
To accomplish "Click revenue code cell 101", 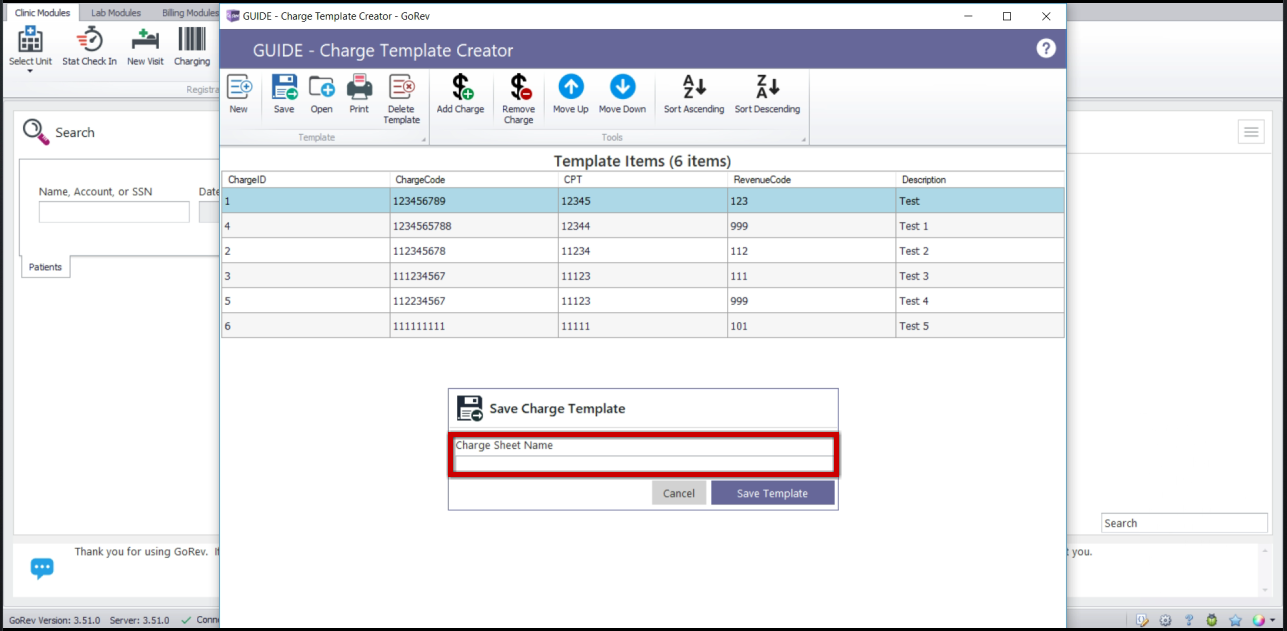I will 811,326.
